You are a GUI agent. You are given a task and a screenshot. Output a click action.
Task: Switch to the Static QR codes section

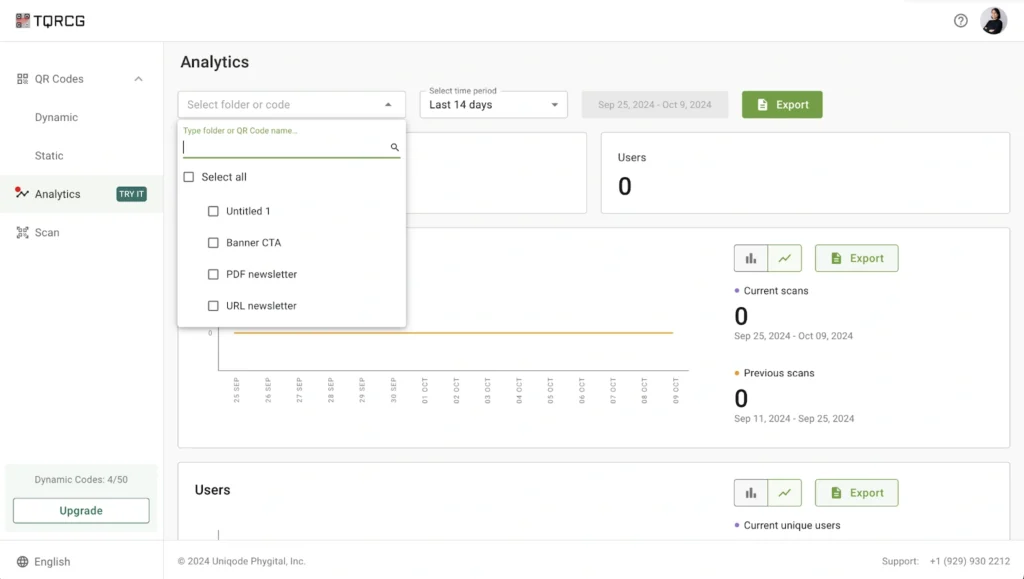point(48,155)
